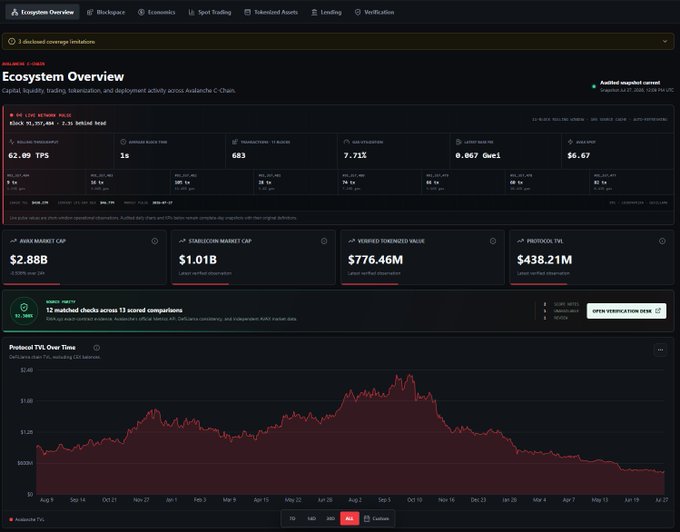Click the info icon on Verified Tokenized Value card

click(x=493, y=241)
